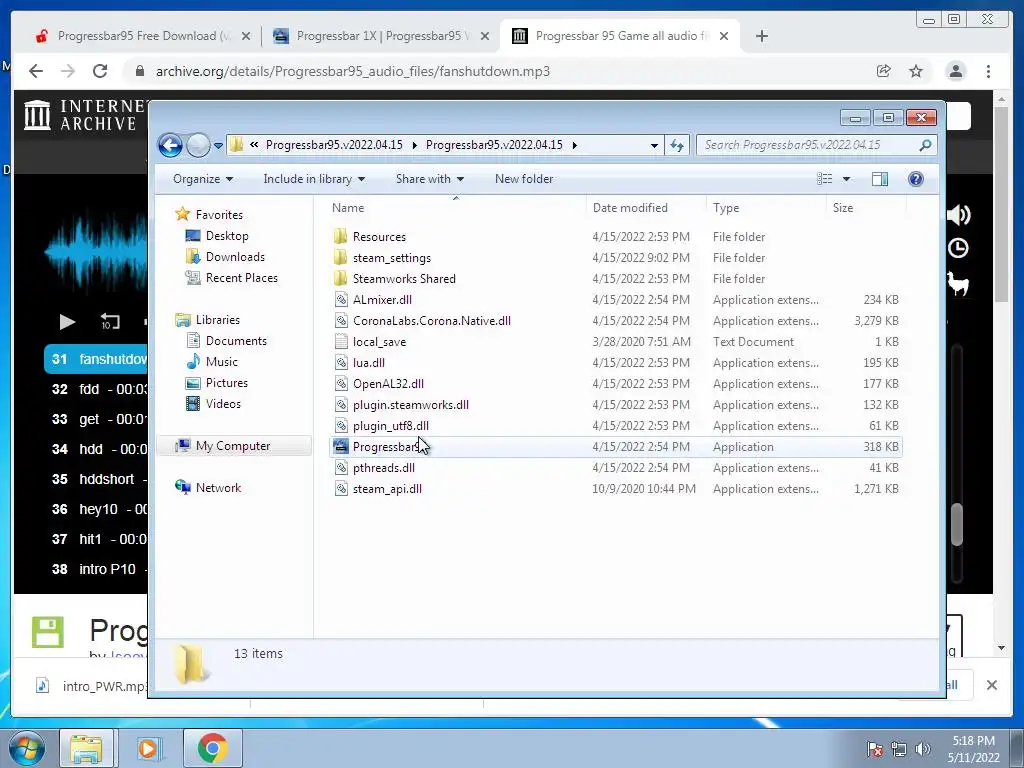Go back in the Explorer window
The height and width of the screenshot is (768, 1024).
pyautogui.click(x=170, y=145)
